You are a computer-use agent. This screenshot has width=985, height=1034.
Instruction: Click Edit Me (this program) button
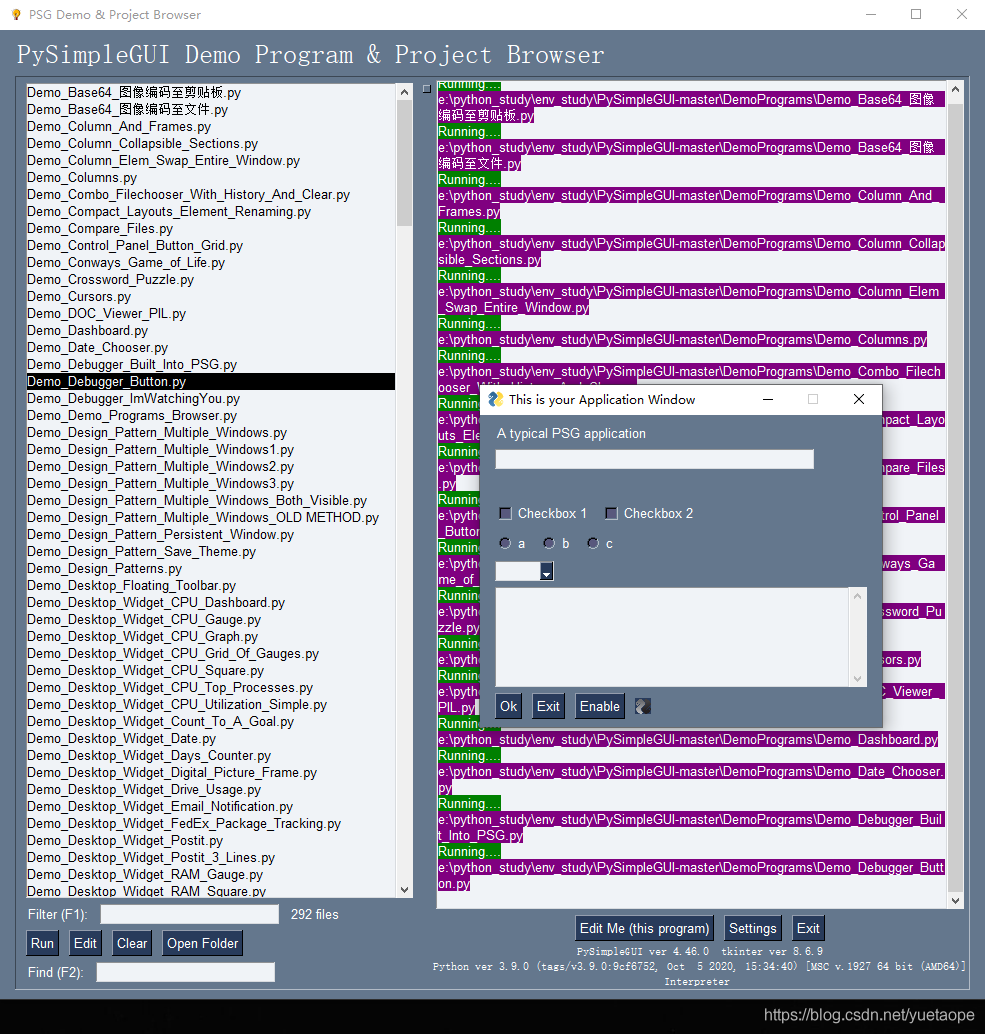coord(644,928)
